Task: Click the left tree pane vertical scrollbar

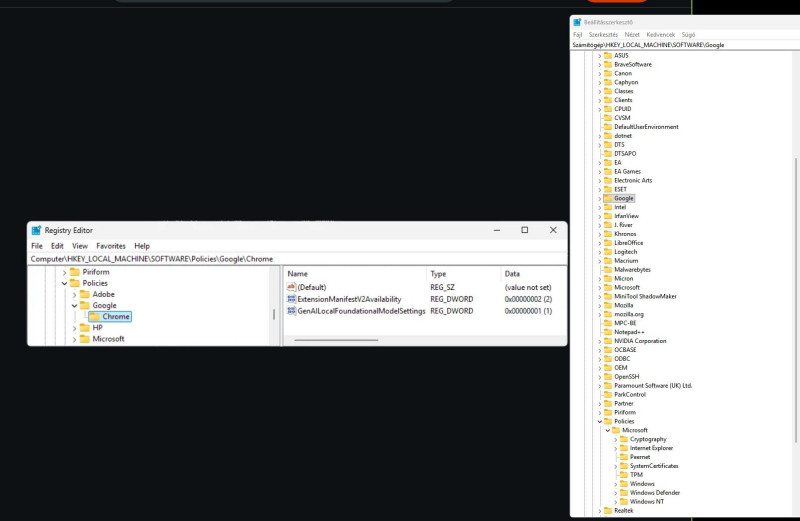Action: [x=274, y=314]
